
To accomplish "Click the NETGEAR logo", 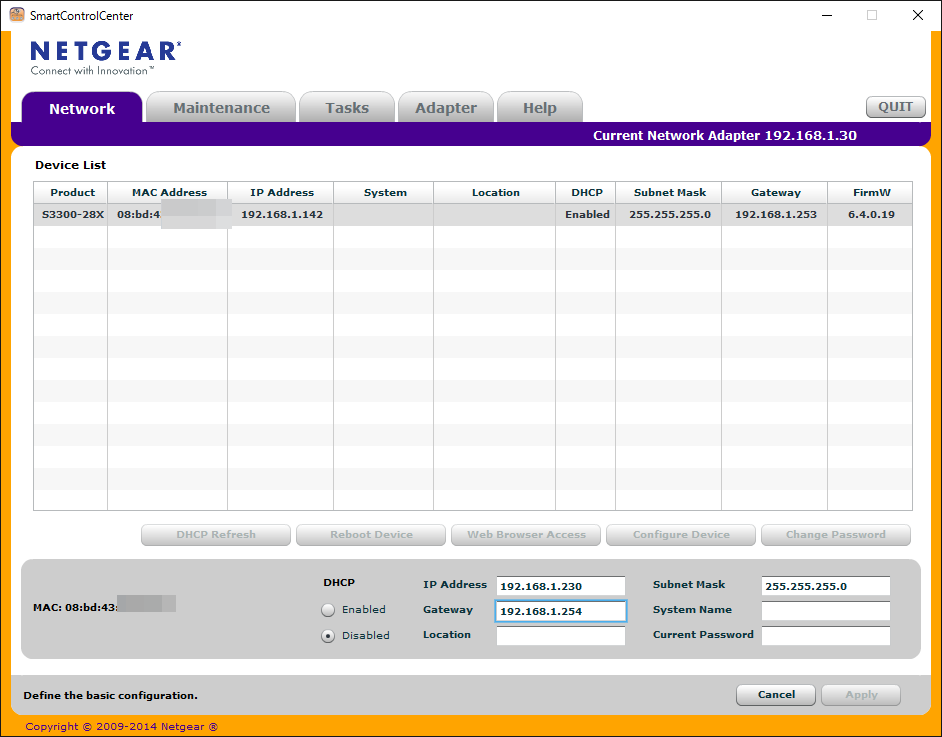I will [x=106, y=58].
